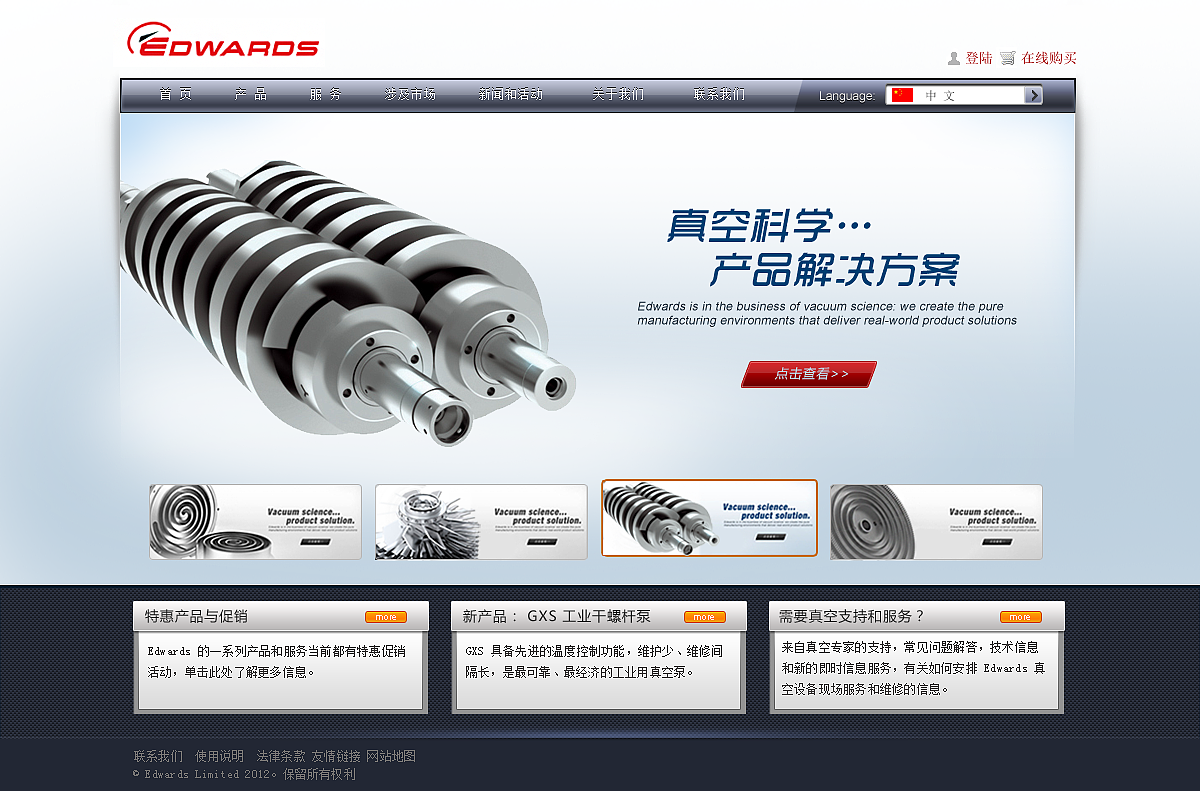The height and width of the screenshot is (791, 1200).
Task: Click the Edwards 的一系列产品 description text
Action: tap(277, 661)
